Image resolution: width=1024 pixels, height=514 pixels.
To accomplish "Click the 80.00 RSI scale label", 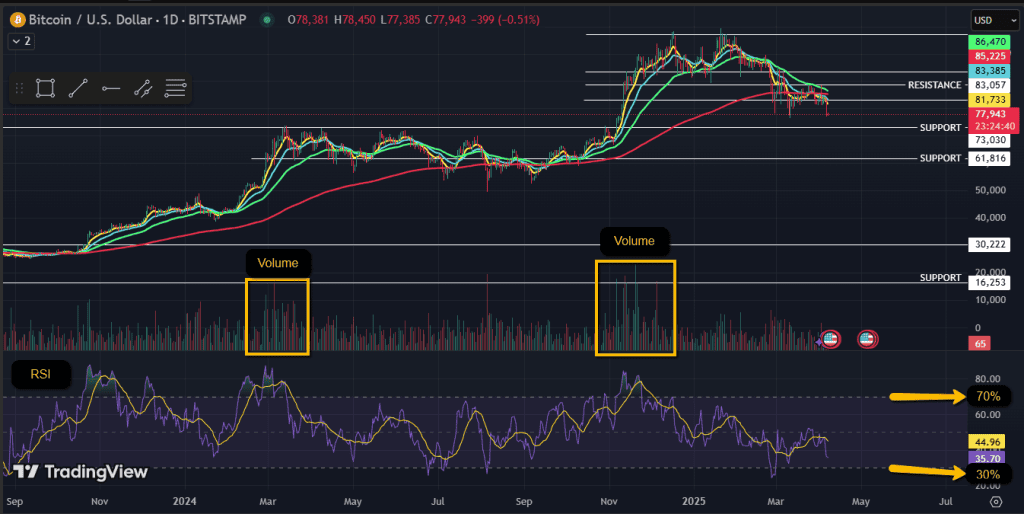I will (987, 379).
